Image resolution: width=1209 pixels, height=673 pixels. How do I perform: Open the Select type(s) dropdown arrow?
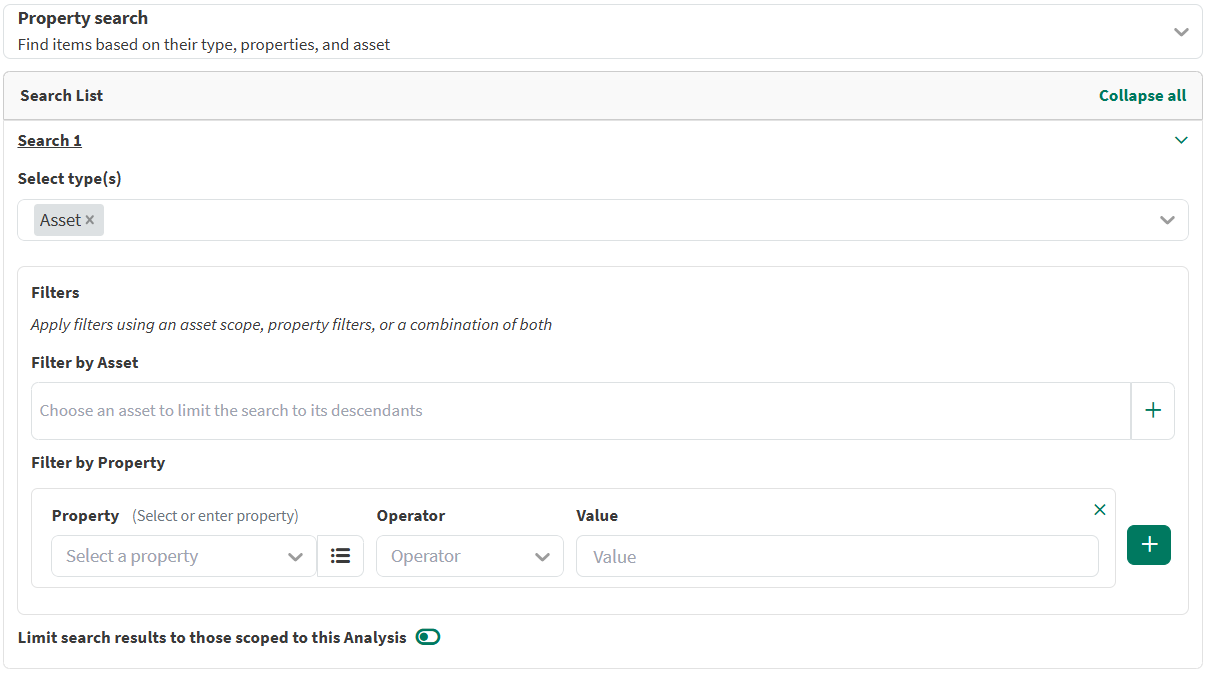point(1167,220)
